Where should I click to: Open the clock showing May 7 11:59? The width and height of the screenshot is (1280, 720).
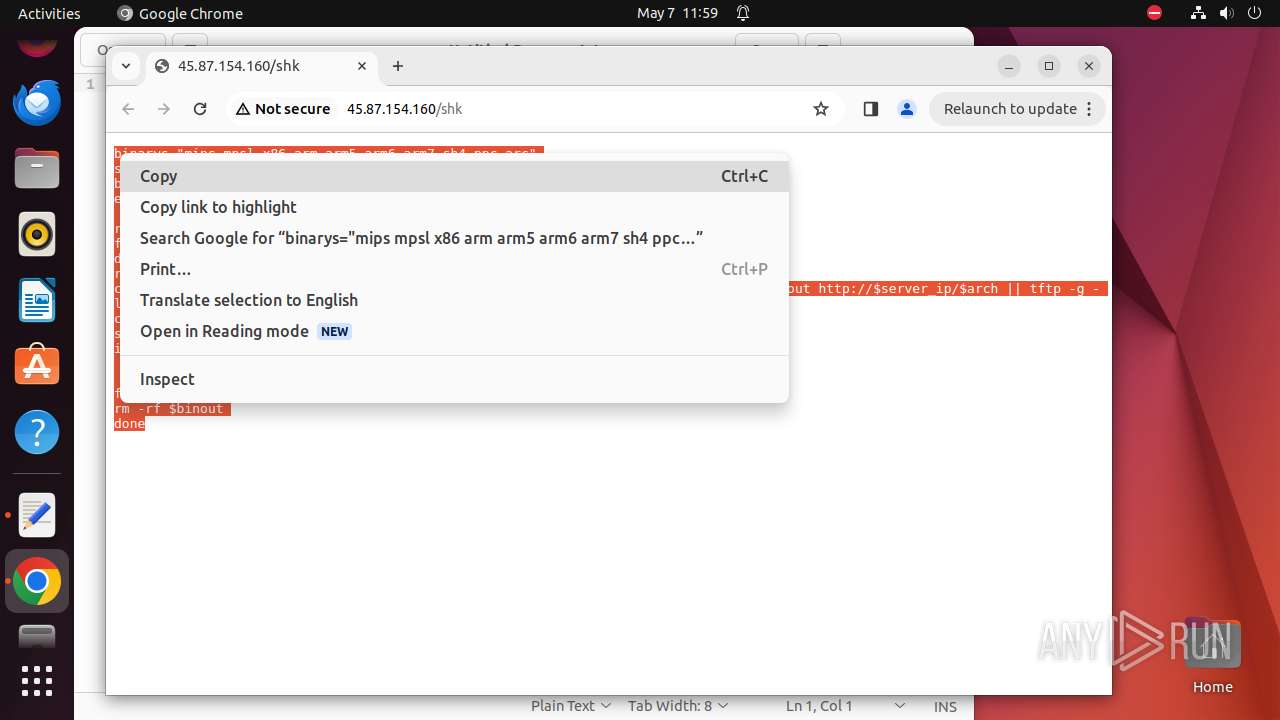point(677,13)
